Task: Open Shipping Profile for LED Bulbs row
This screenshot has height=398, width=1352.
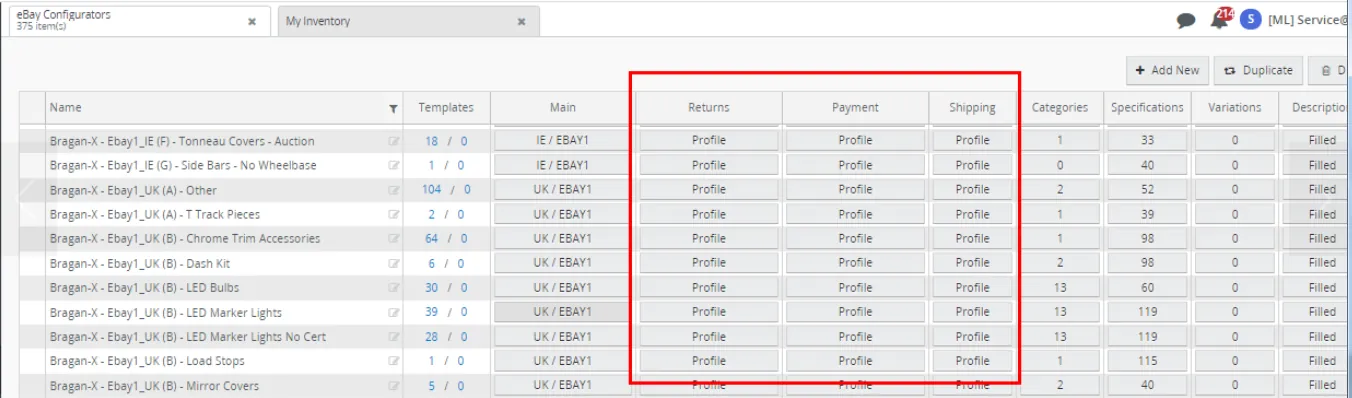Action: (972, 287)
